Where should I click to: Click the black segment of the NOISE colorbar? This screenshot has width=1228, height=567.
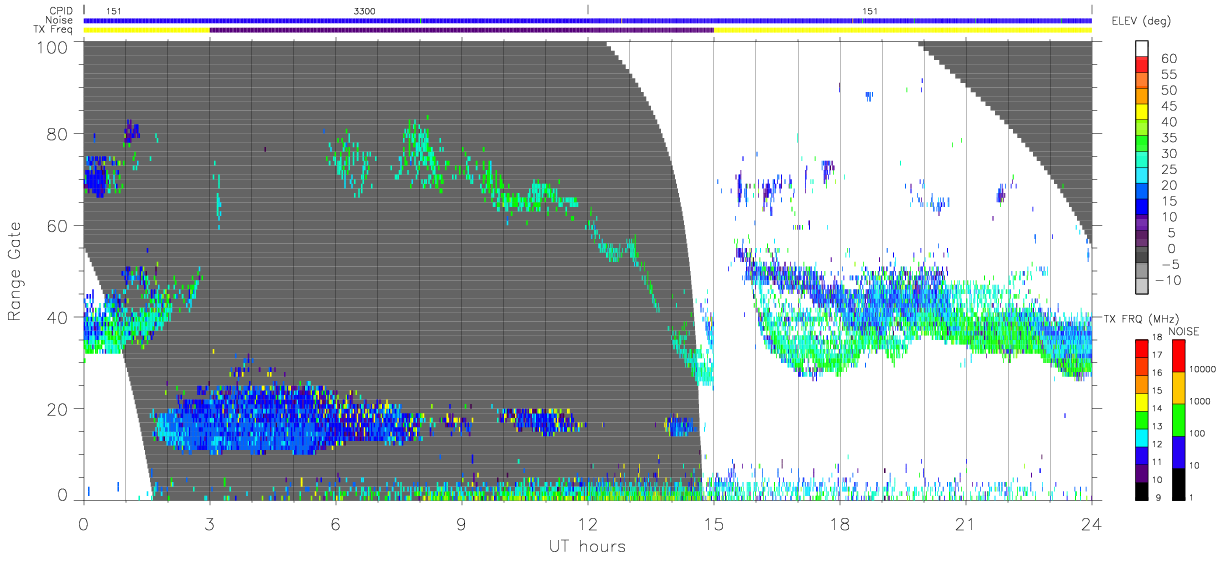pyautogui.click(x=1178, y=485)
